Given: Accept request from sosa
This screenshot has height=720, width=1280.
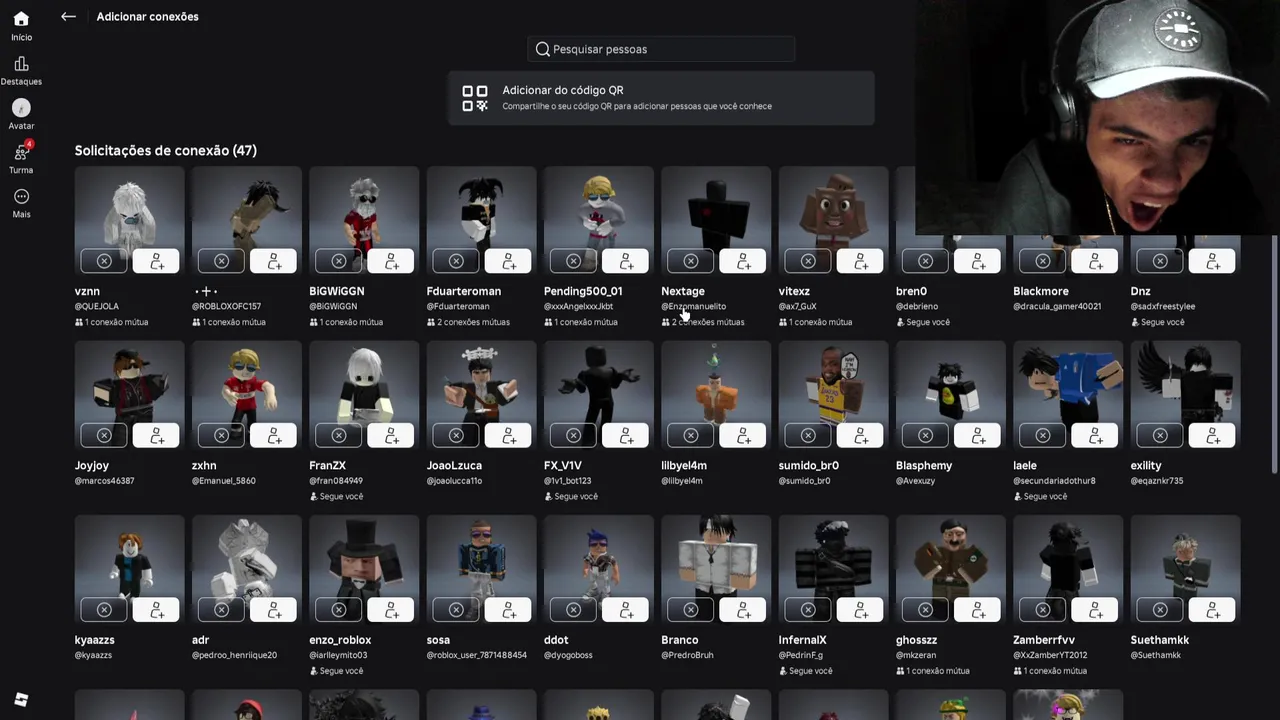Looking at the screenshot, I should click(509, 609).
